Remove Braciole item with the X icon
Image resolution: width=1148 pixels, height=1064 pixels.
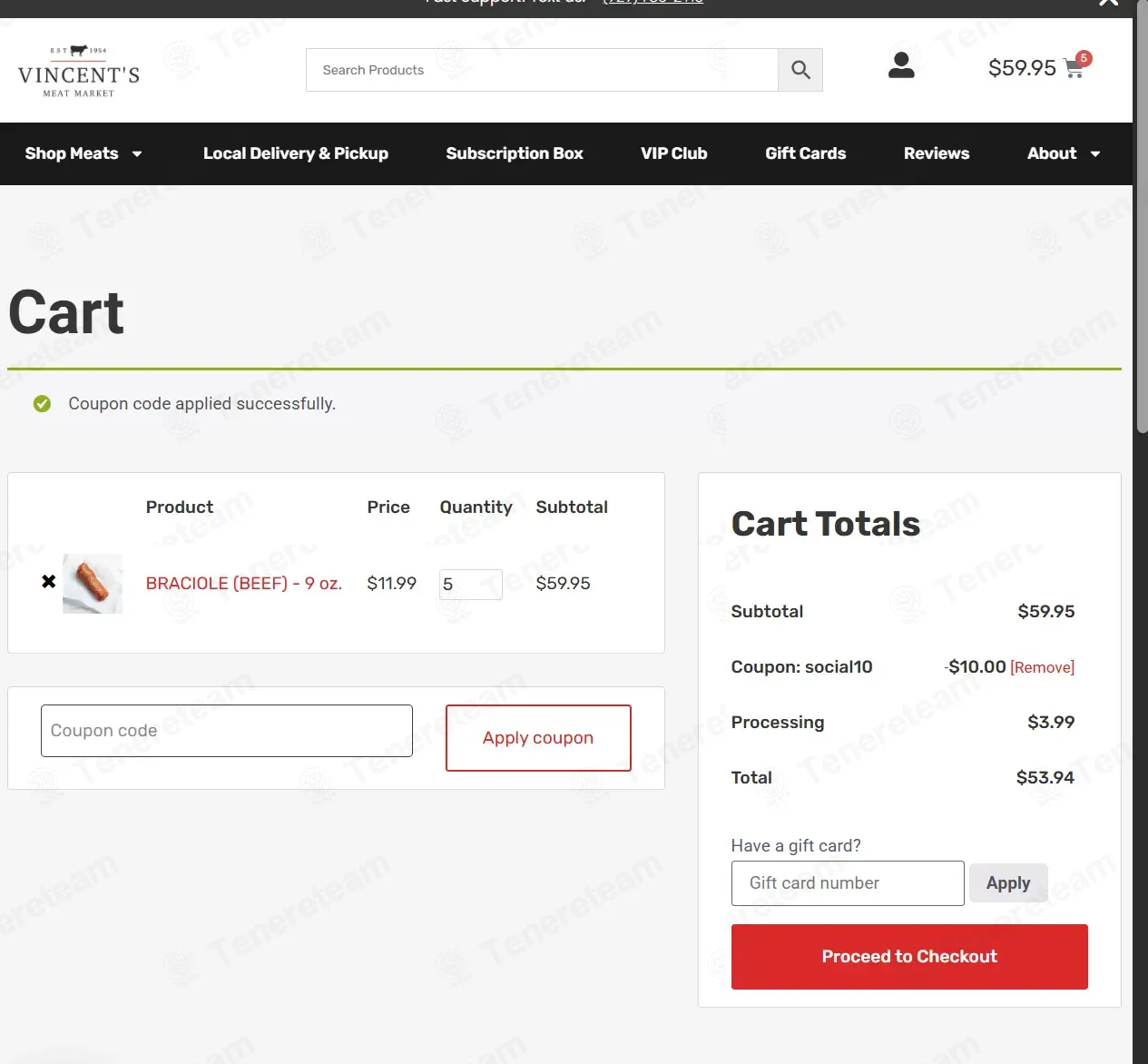pos(49,581)
